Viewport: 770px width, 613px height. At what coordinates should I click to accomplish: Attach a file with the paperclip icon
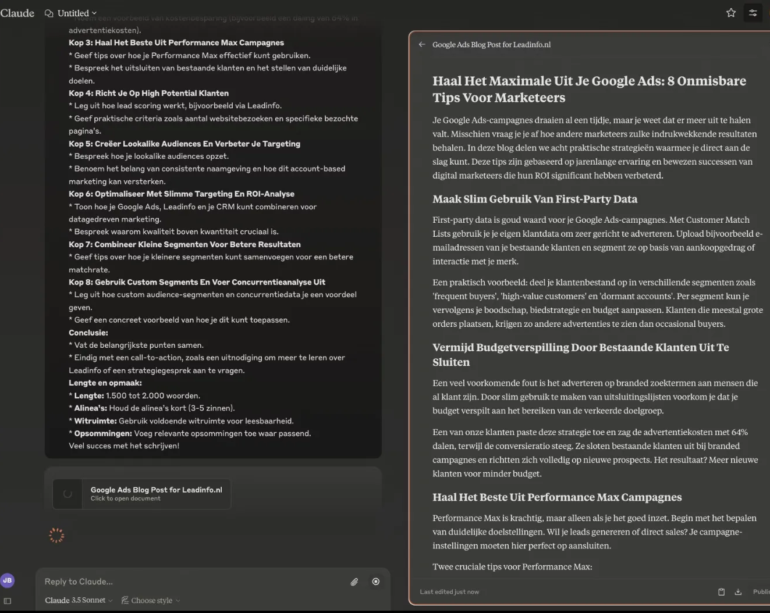click(354, 582)
